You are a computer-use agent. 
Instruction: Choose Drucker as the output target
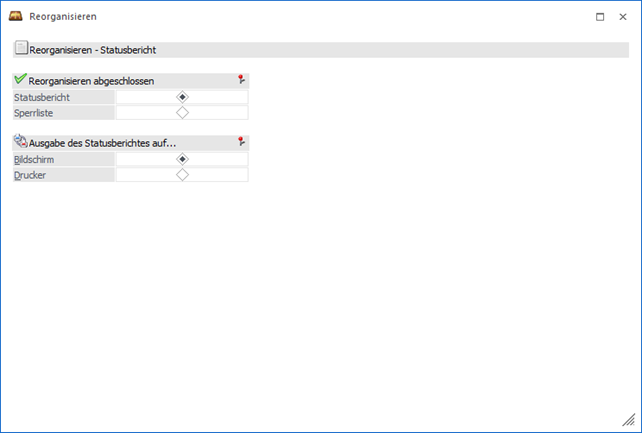pyautogui.click(x=182, y=174)
